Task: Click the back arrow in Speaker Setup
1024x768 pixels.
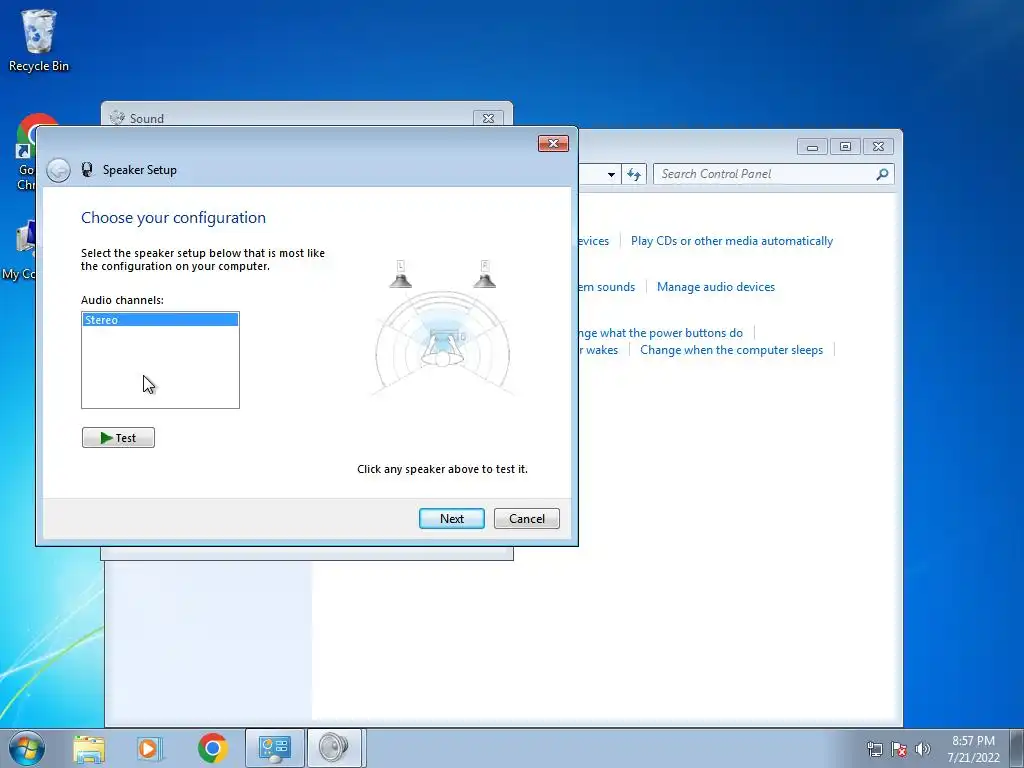Action: 58,170
